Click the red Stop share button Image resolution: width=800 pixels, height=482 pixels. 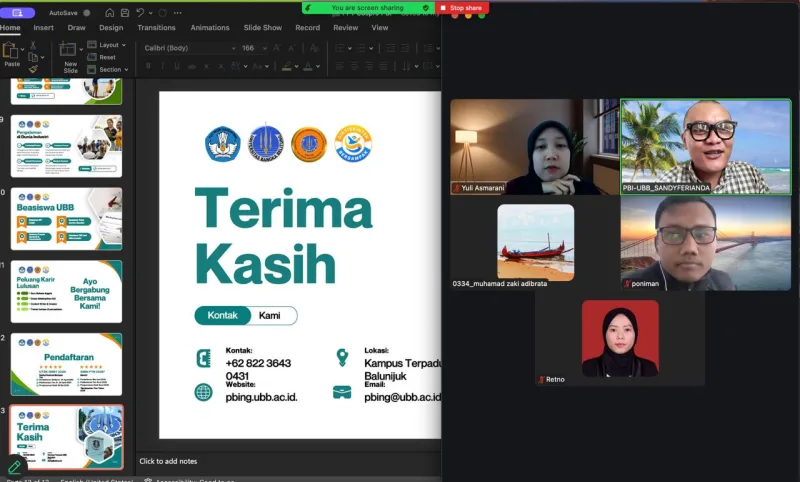point(462,8)
